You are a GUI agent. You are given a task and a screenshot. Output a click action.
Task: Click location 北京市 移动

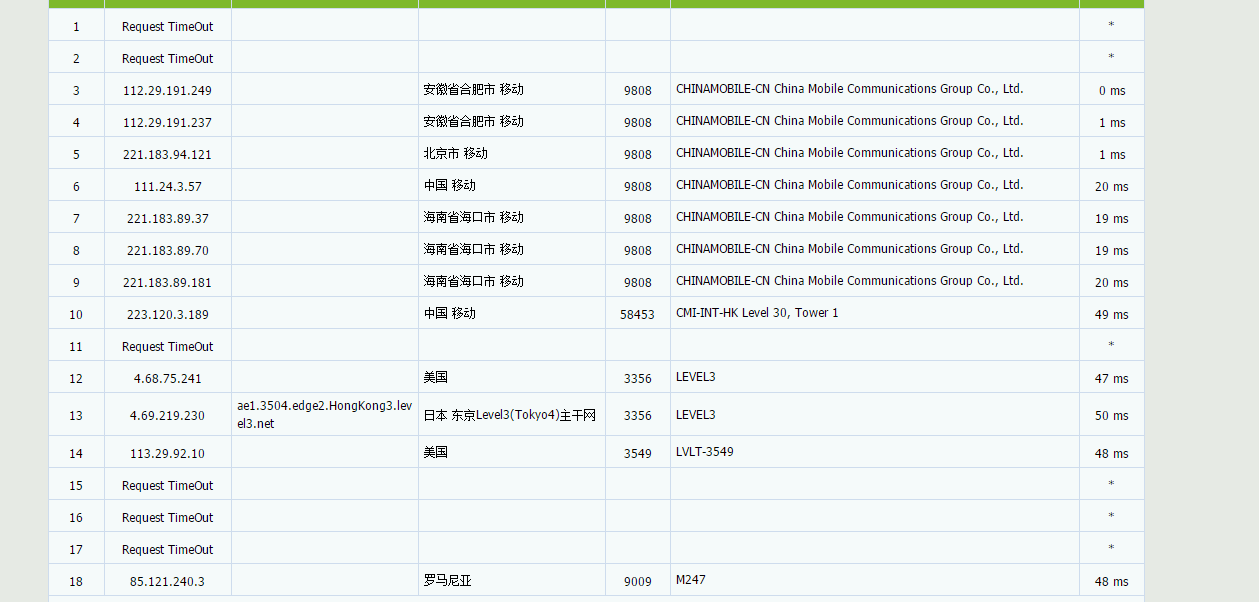455,153
